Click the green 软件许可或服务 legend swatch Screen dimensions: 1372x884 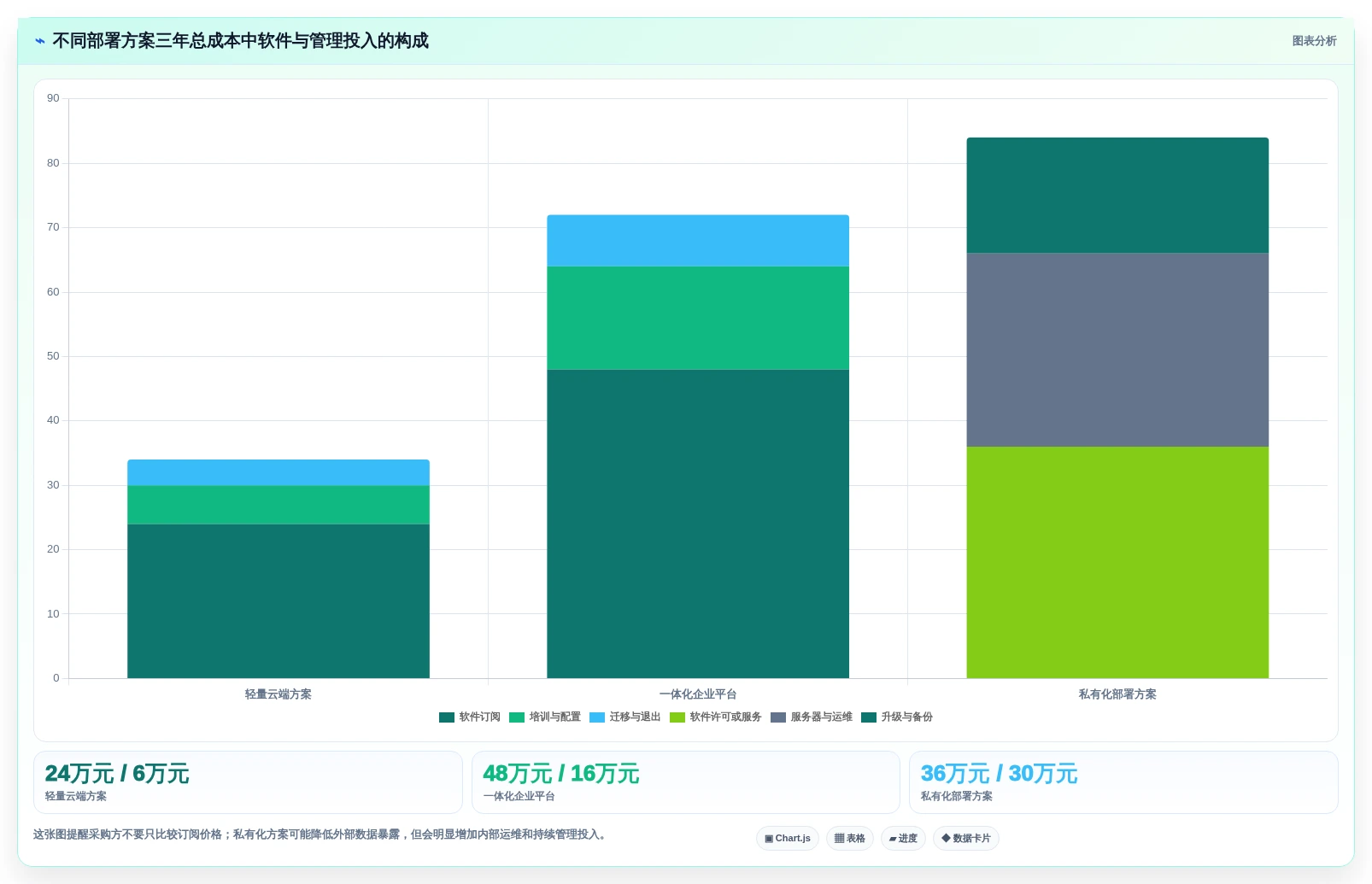(677, 717)
